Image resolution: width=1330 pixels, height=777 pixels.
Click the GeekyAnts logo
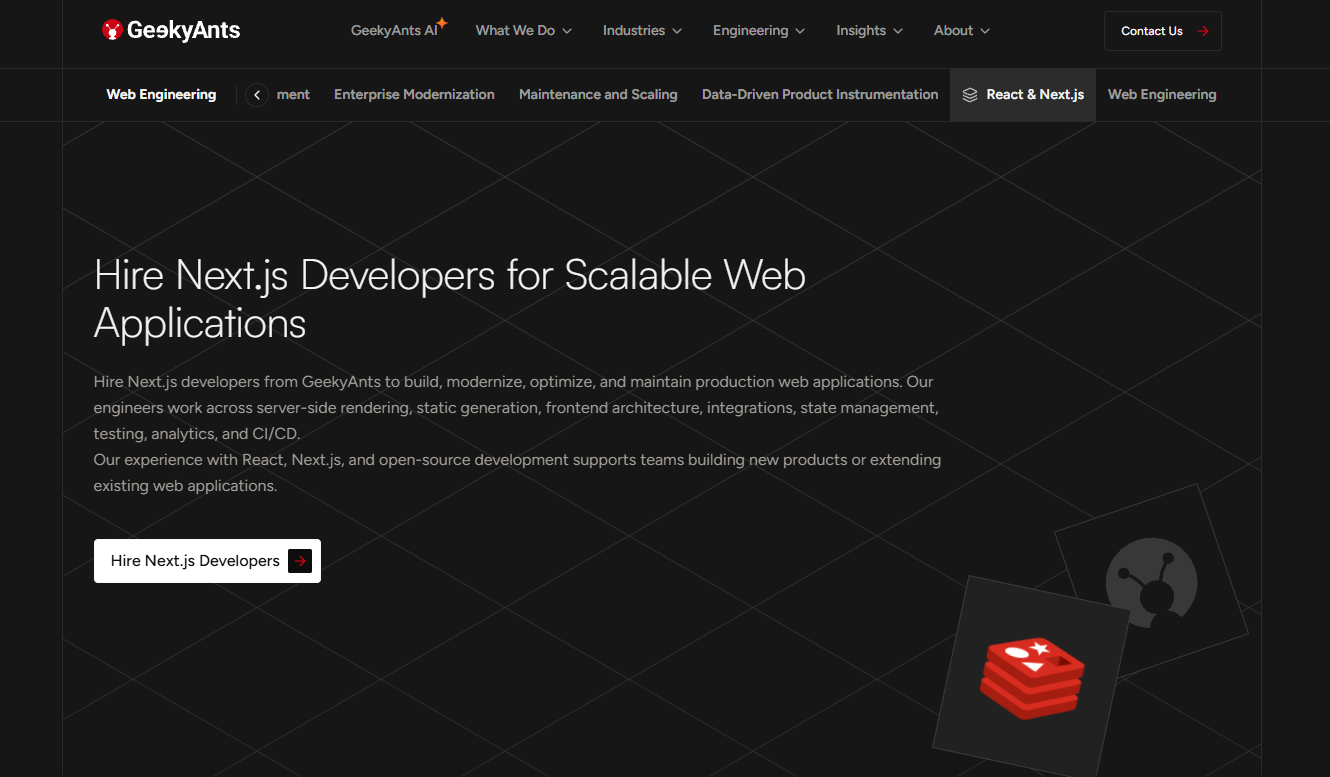171,30
